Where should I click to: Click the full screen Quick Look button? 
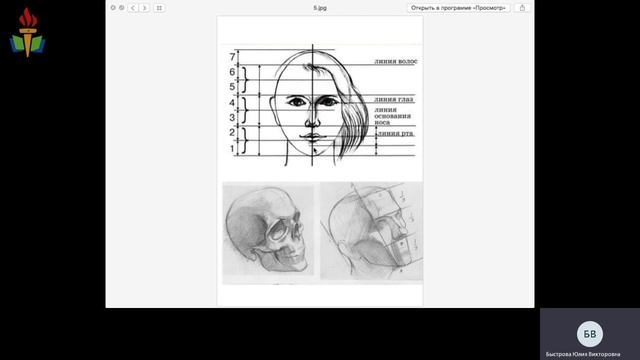(122, 8)
